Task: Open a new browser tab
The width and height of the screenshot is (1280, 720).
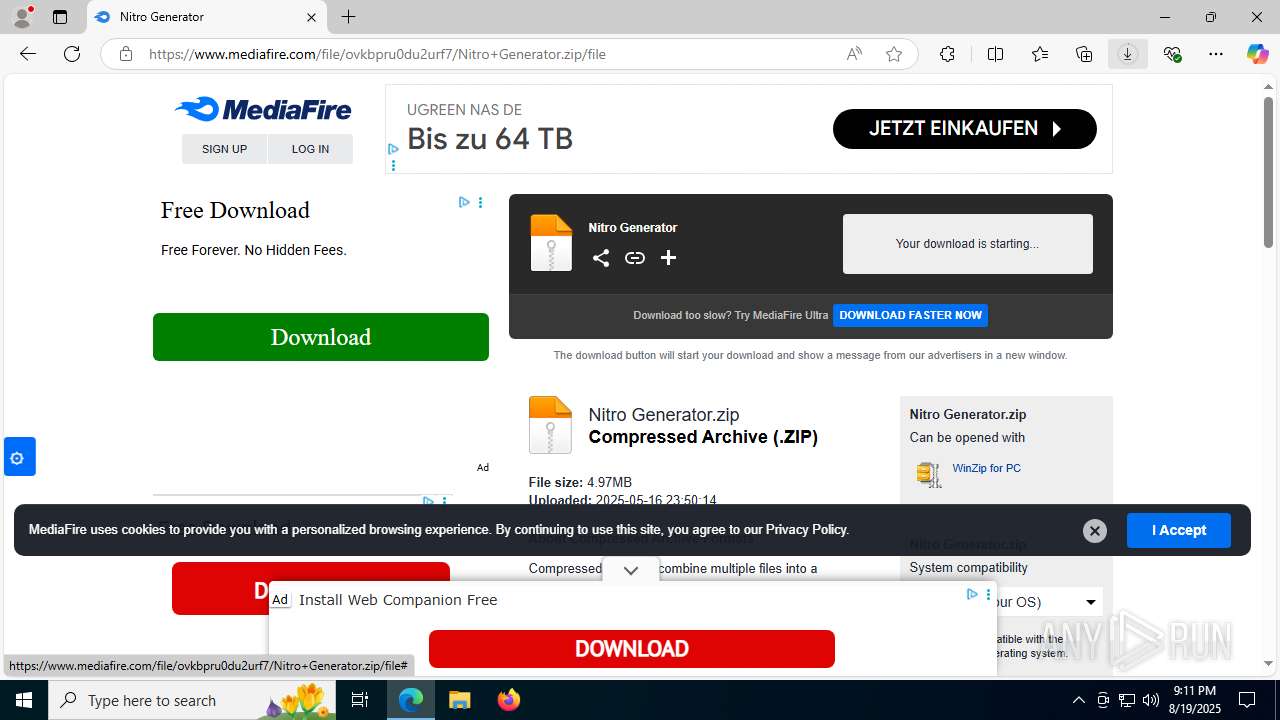Action: [x=348, y=17]
